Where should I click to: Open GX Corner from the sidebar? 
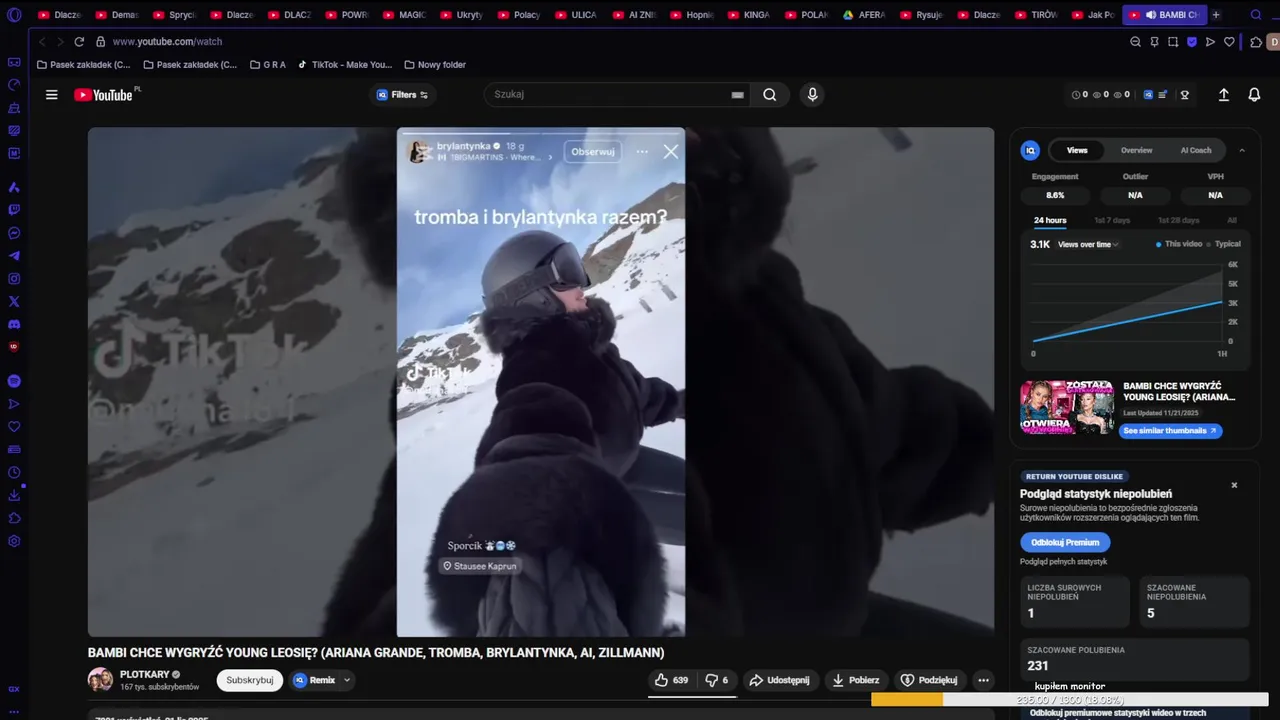[14, 689]
